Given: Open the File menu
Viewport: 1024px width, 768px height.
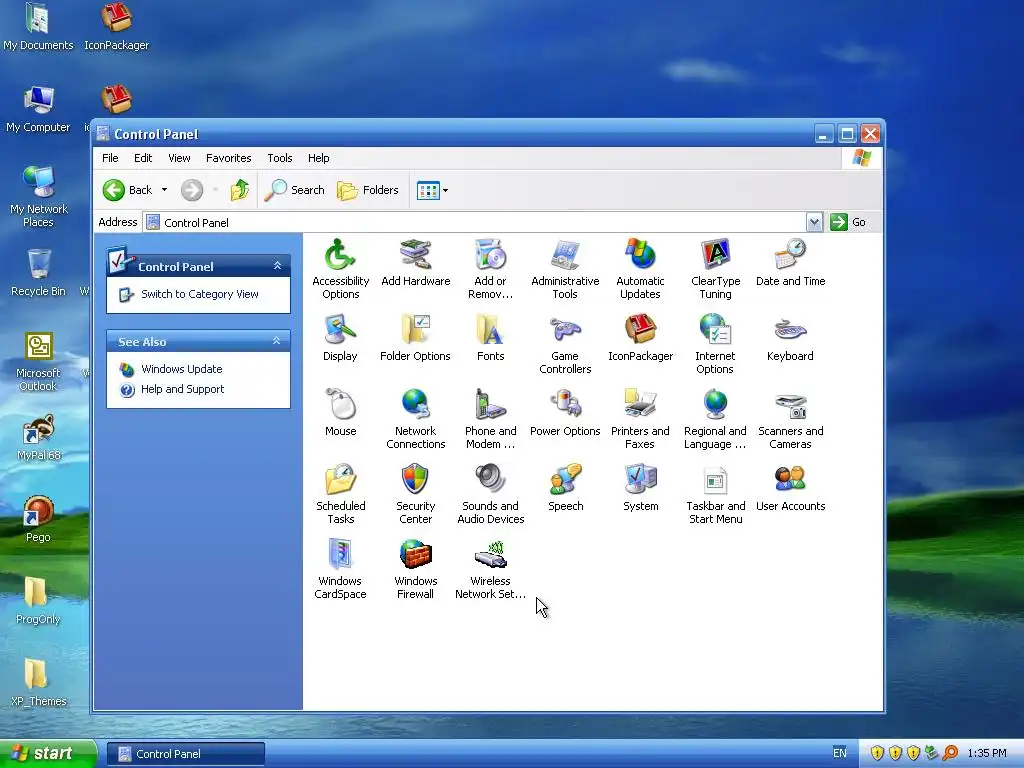Looking at the screenshot, I should coord(110,158).
